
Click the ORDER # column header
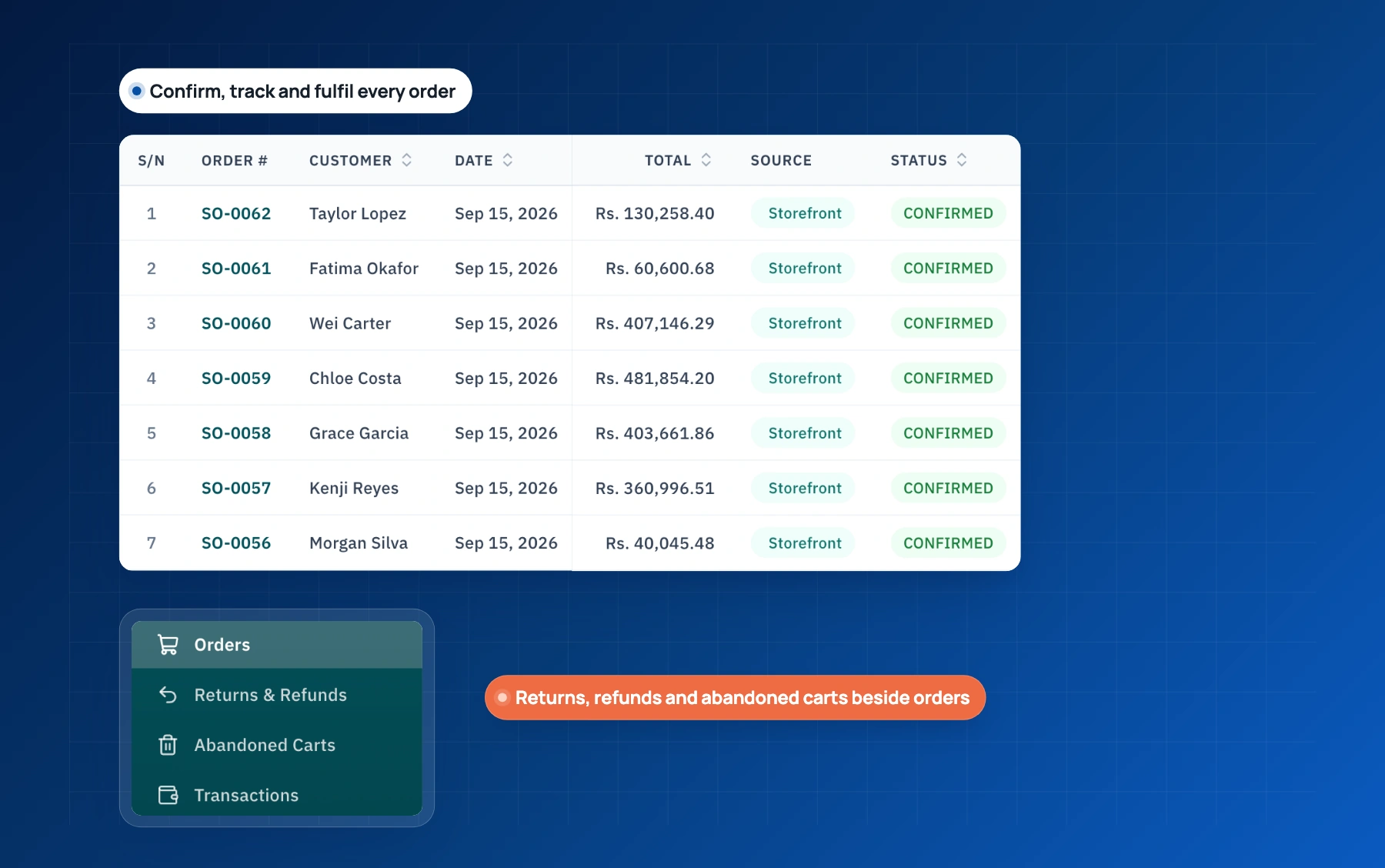pos(235,161)
